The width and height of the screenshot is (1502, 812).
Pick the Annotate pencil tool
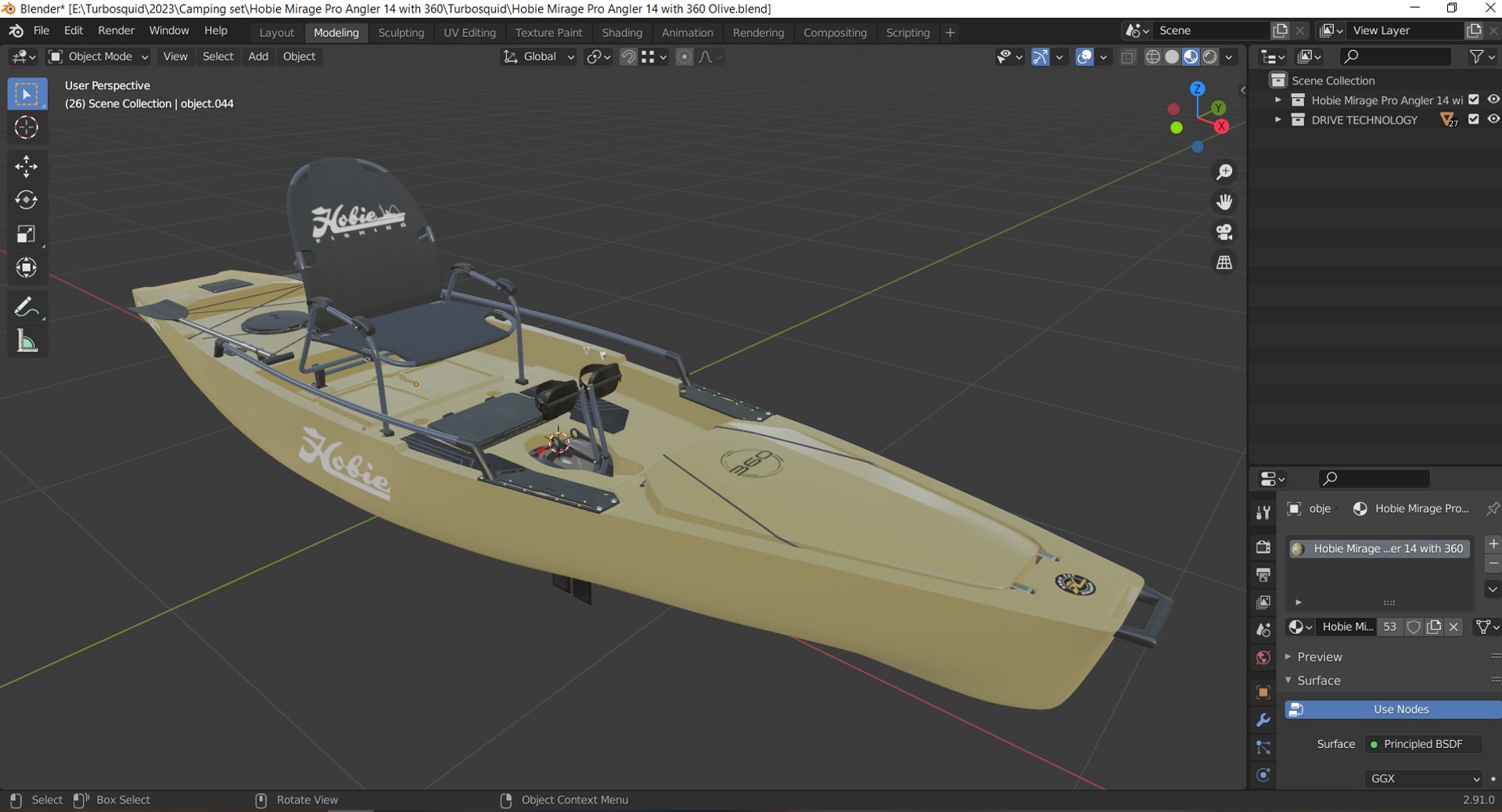tap(27, 307)
